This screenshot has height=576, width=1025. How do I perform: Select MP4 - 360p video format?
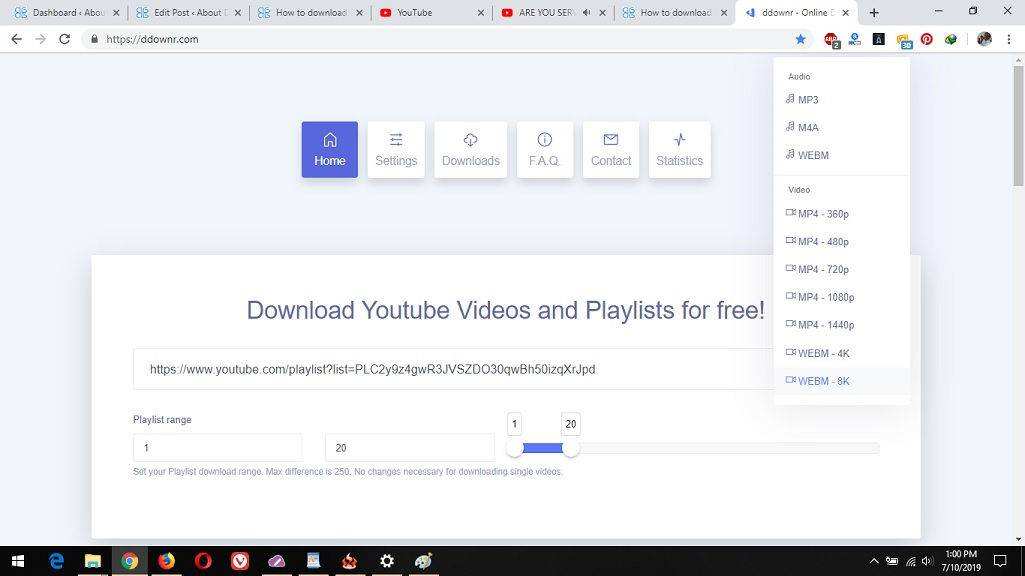[x=841, y=214]
